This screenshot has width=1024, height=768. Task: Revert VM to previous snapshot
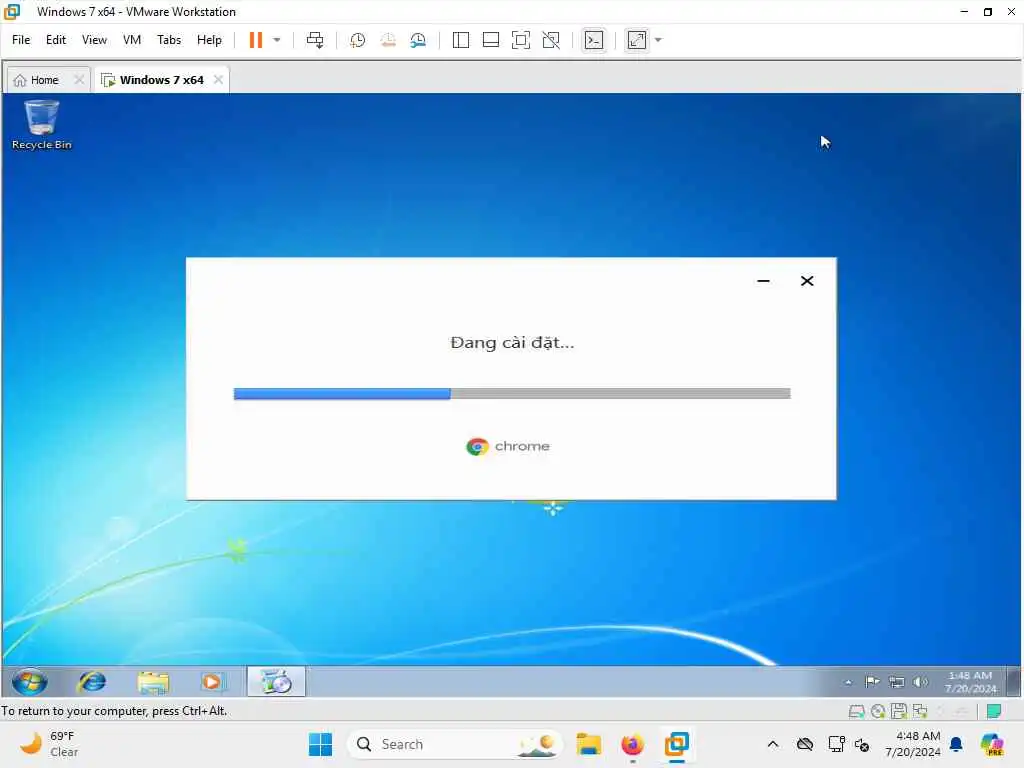tap(388, 40)
